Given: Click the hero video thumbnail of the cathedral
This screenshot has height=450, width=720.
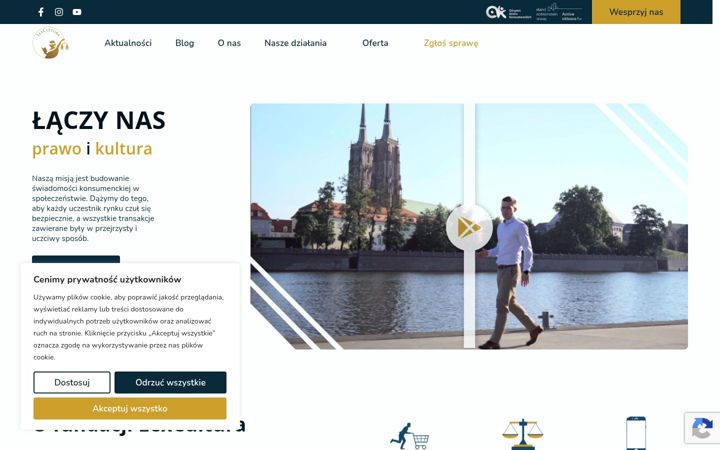Looking at the screenshot, I should (469, 226).
